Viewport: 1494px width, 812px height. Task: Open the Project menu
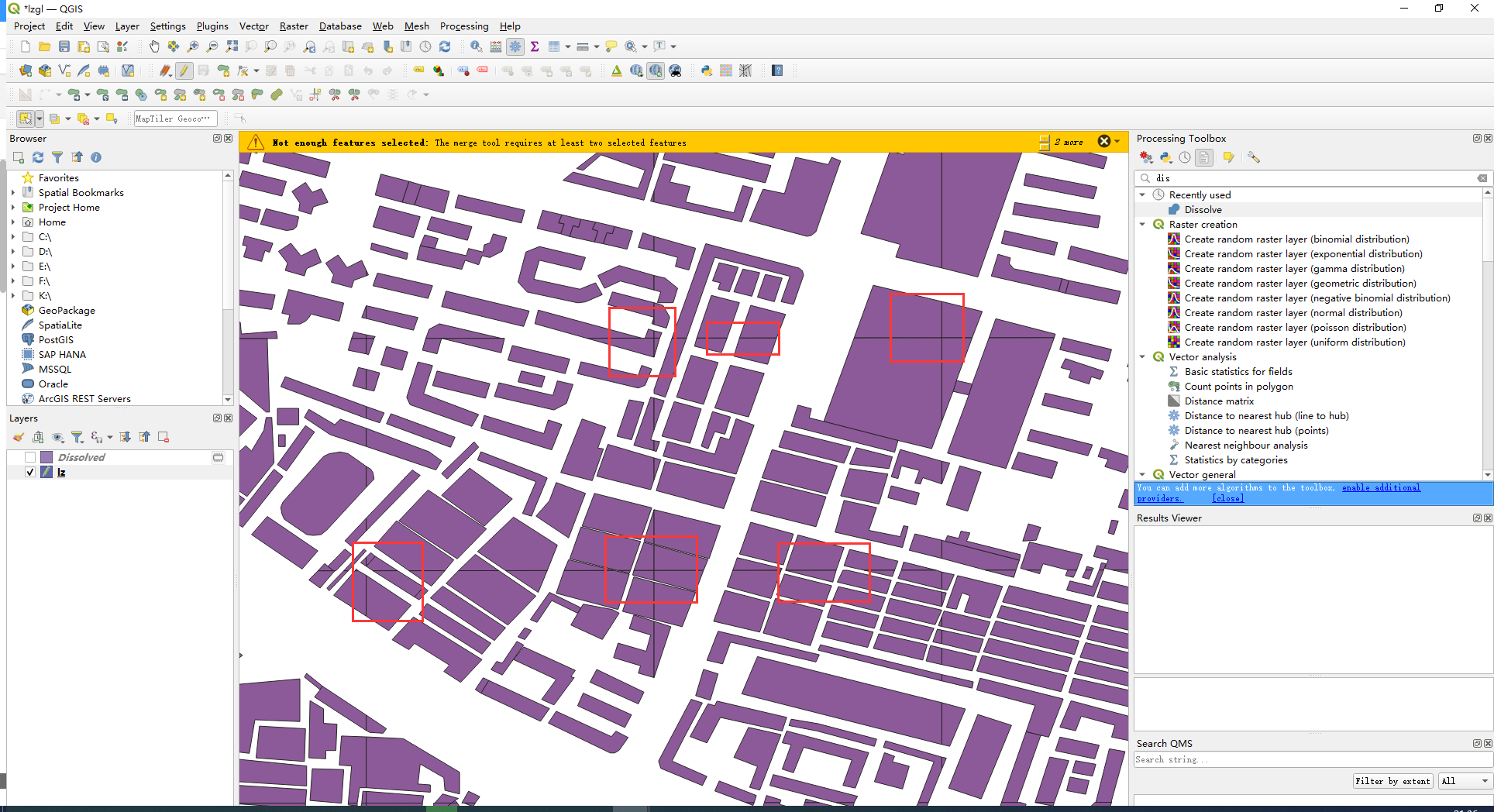(x=29, y=26)
